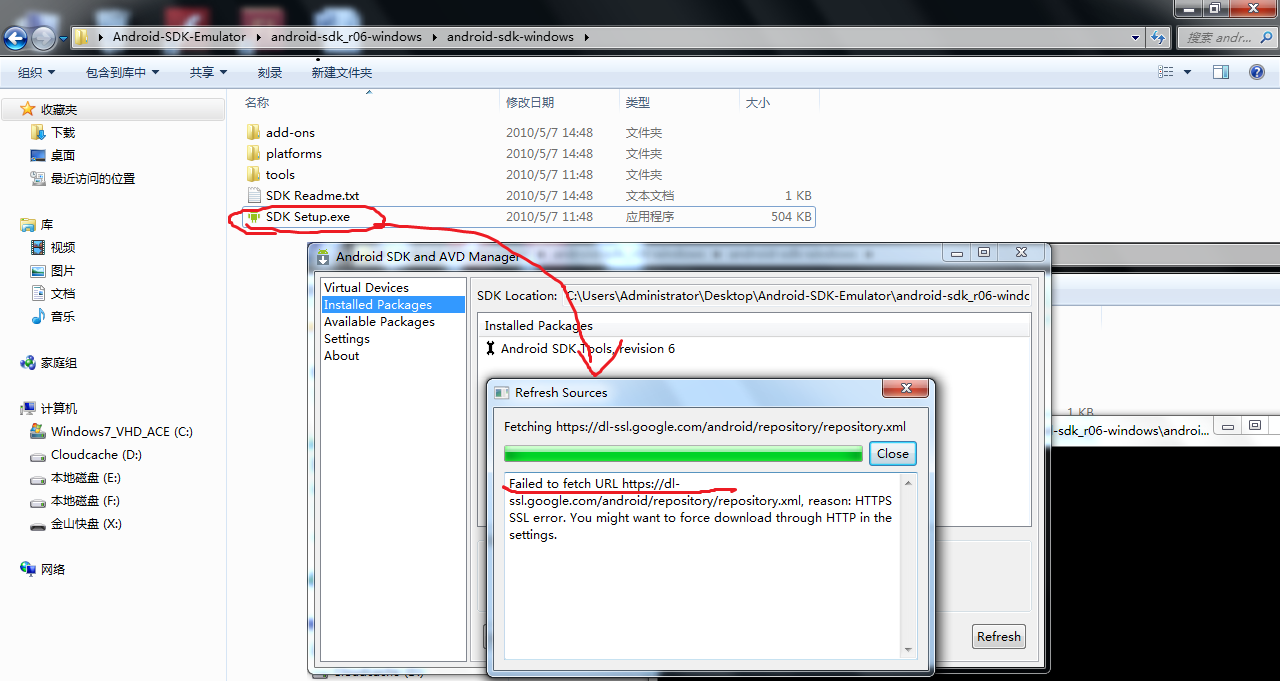
Task: Click the Explorer forward navigation arrow
Action: click(43, 38)
